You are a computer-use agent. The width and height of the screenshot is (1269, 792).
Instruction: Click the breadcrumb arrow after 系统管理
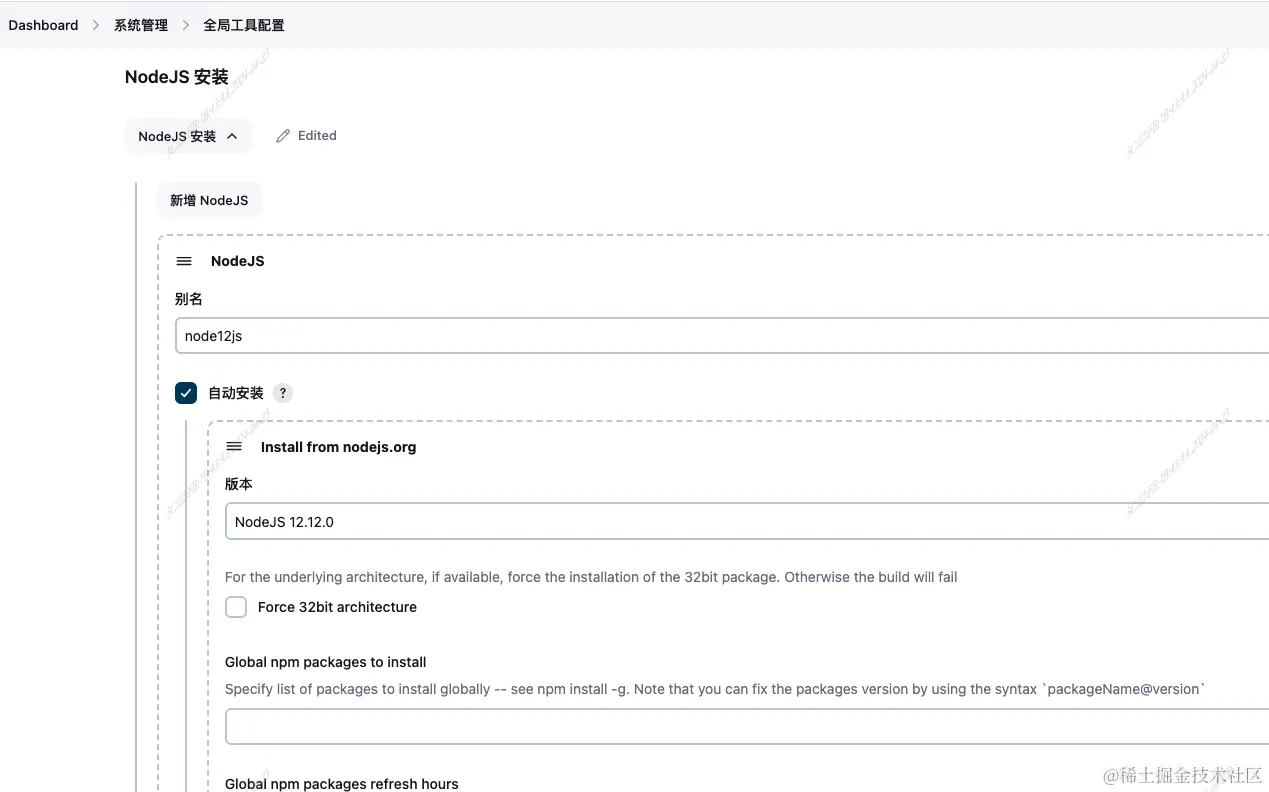[x=186, y=25]
